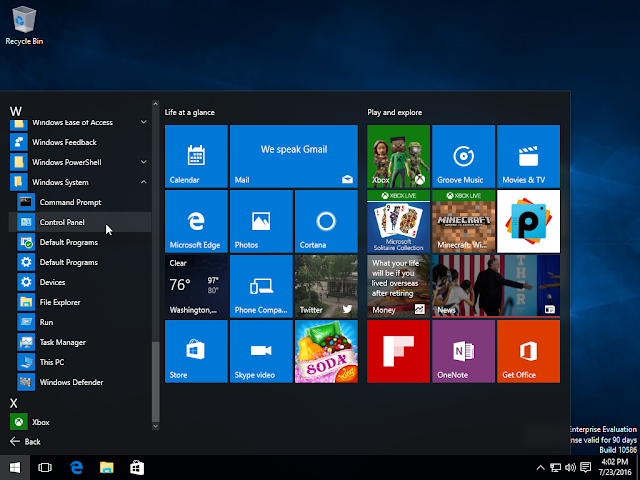
Task: Select the Recycle Bin desktop icon
Action: tap(24, 25)
